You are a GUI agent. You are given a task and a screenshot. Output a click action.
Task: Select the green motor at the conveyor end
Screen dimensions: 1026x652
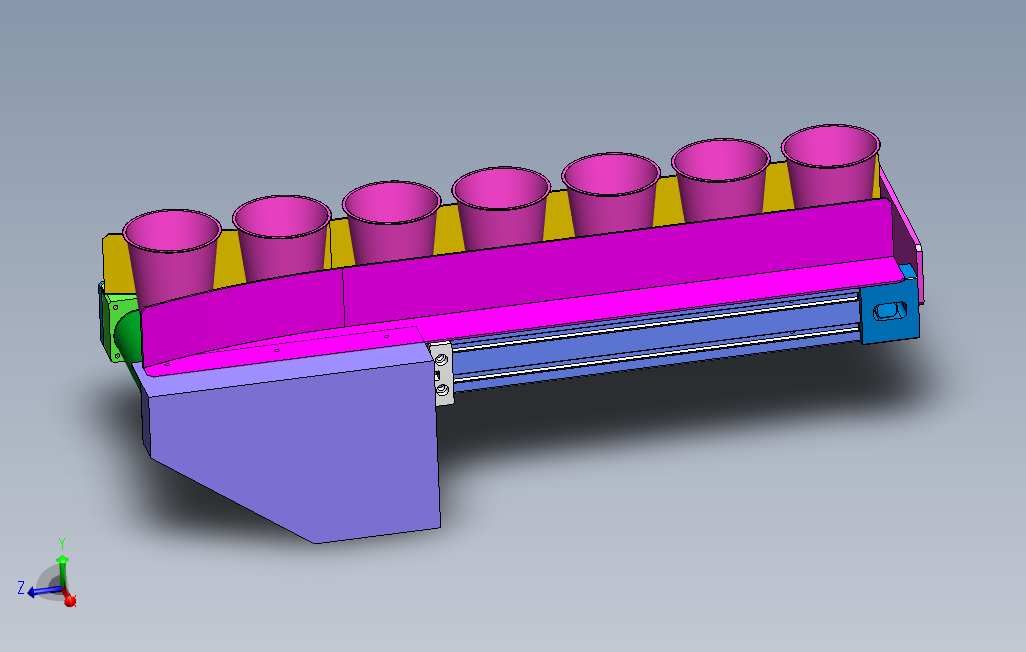(121, 329)
